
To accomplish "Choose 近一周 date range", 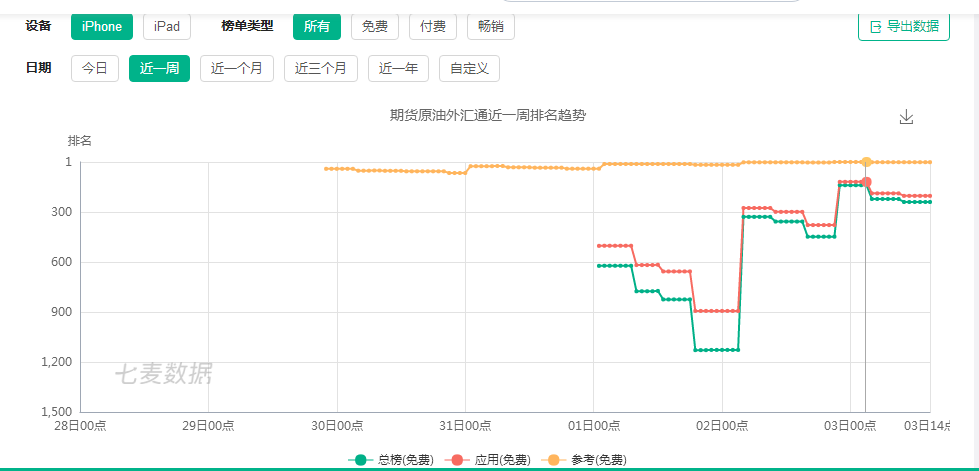I will point(159,68).
